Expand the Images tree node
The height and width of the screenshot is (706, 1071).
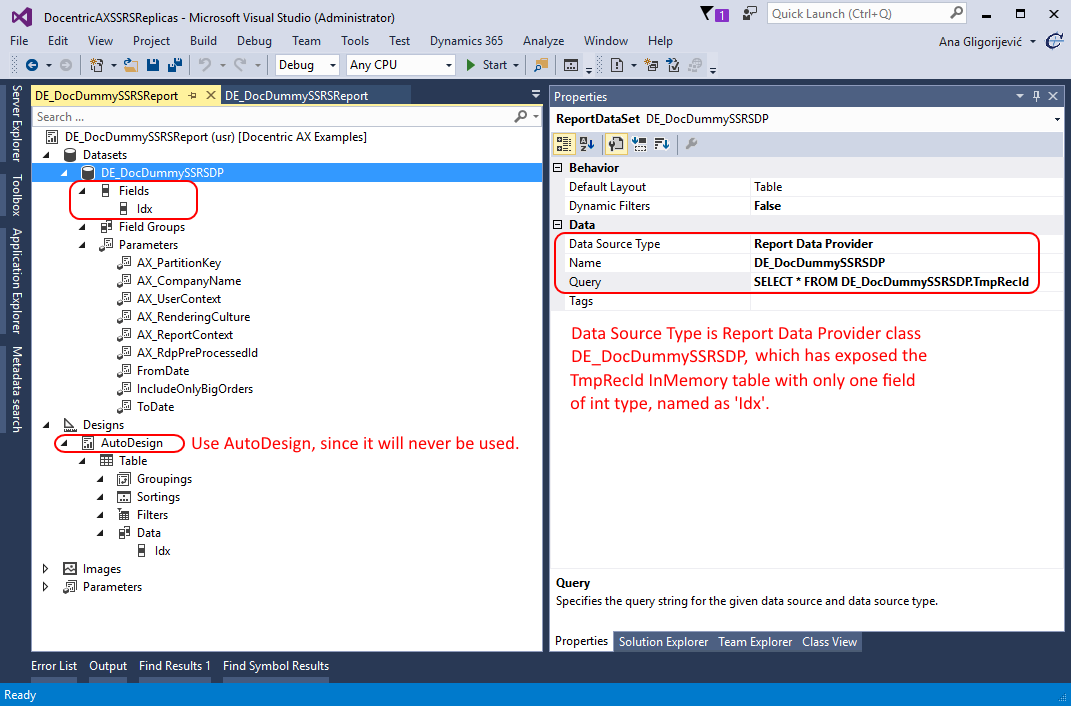coord(46,569)
